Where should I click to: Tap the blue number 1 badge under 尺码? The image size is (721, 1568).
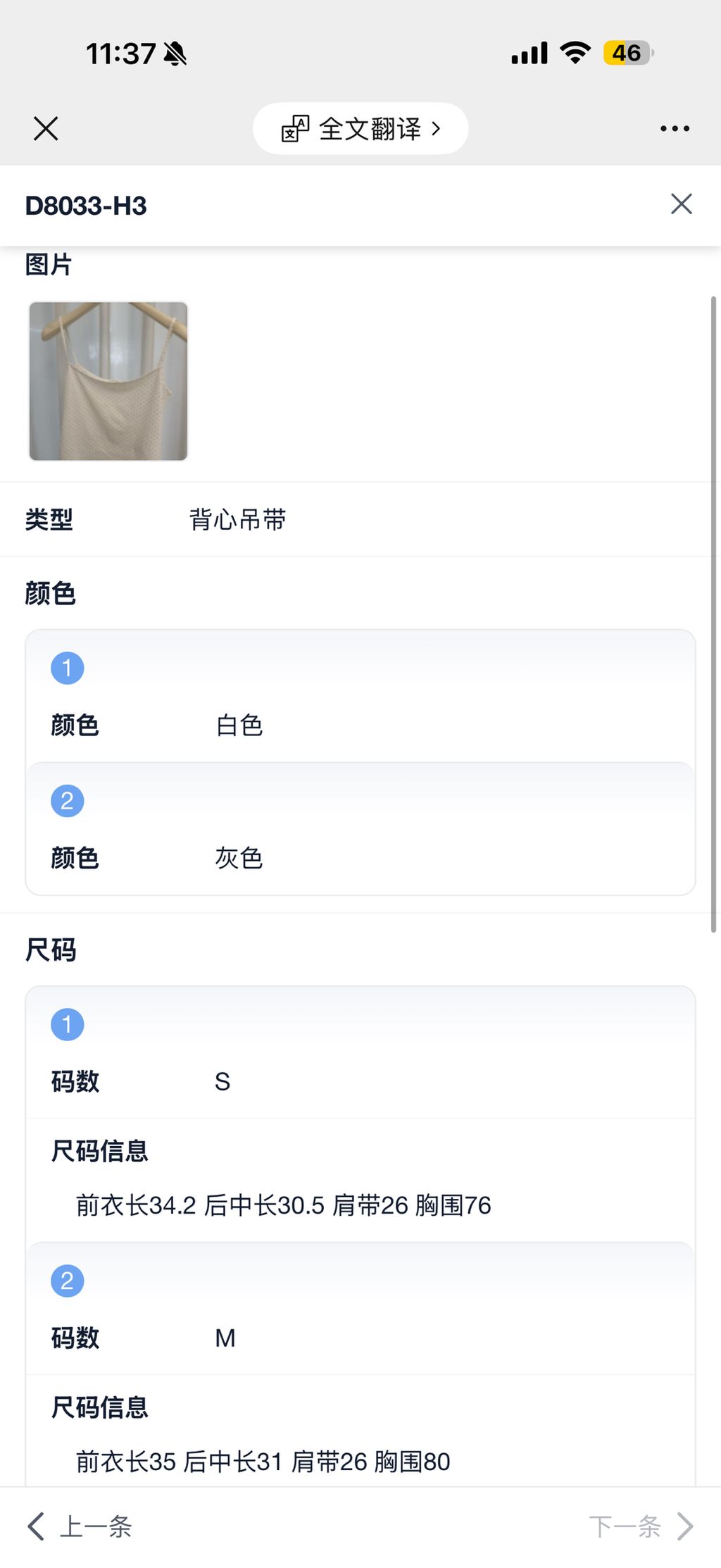click(x=68, y=1024)
